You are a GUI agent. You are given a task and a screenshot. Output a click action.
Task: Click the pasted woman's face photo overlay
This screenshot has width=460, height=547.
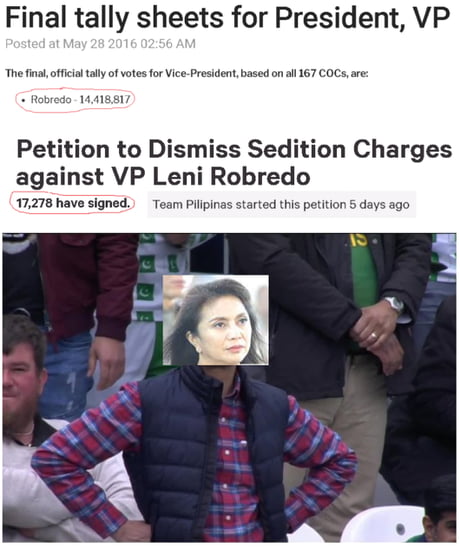pos(216,320)
